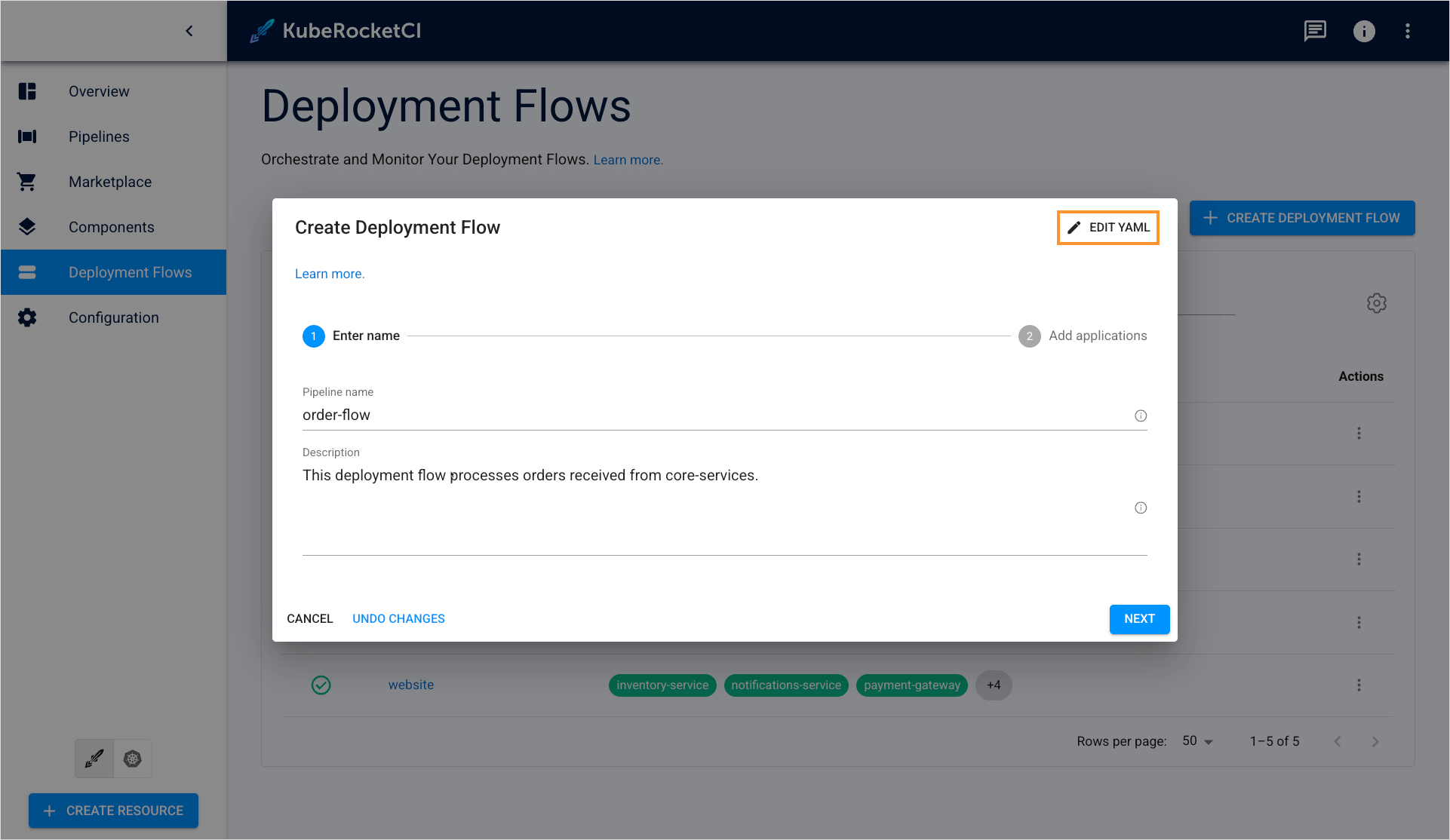Screen dimensions: 1450x840
Task: Click the Pipeline name info icon
Action: pos(1140,415)
